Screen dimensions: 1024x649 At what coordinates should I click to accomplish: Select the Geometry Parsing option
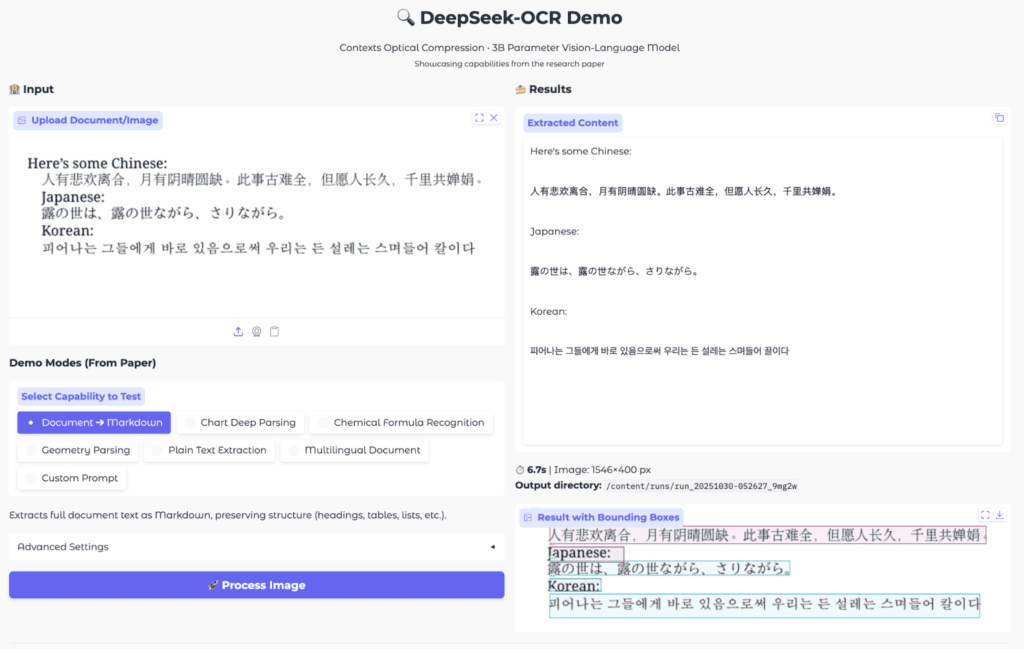click(77, 451)
